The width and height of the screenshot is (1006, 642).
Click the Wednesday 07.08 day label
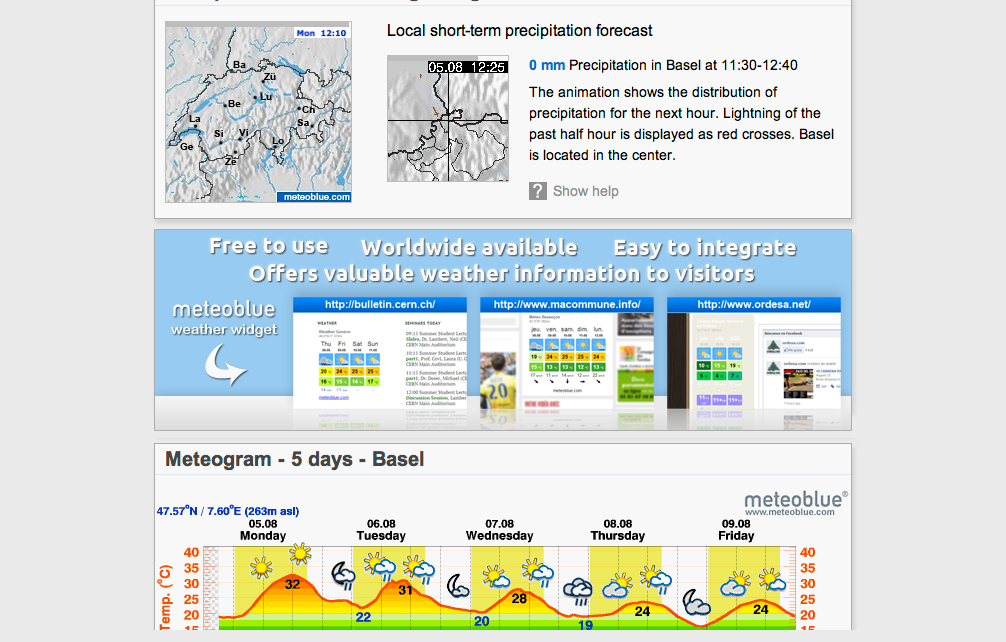(x=499, y=529)
